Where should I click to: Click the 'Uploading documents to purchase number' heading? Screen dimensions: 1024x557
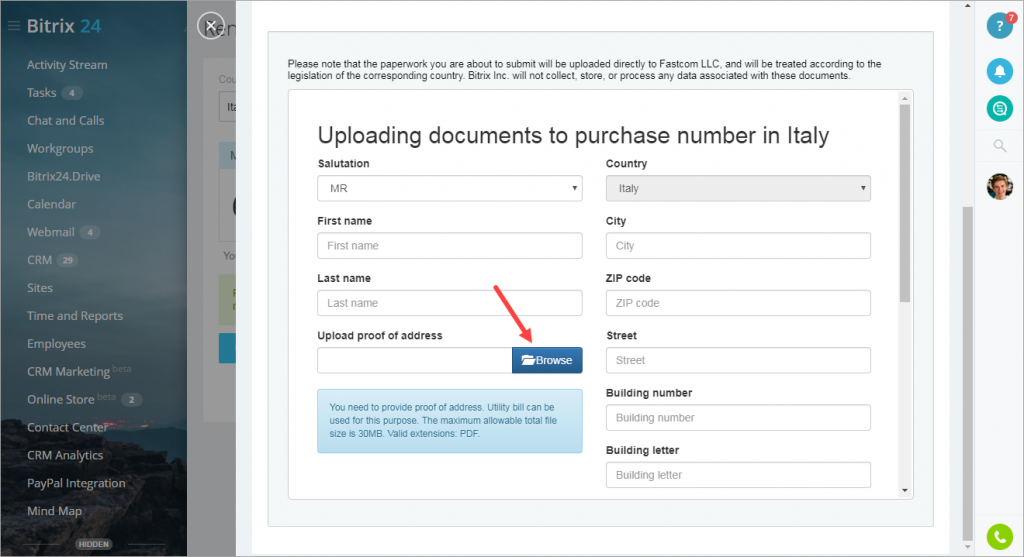[573, 135]
